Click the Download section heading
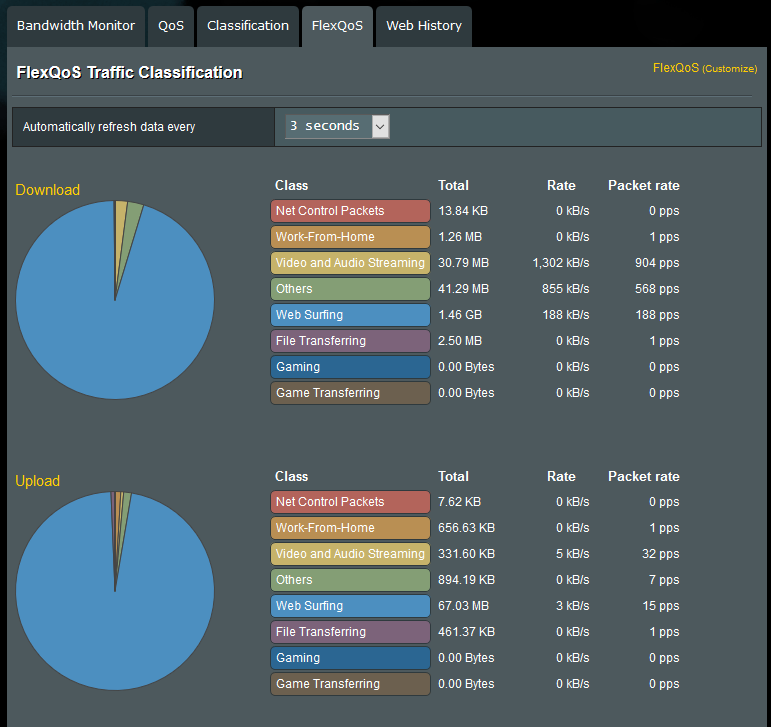 (48, 190)
